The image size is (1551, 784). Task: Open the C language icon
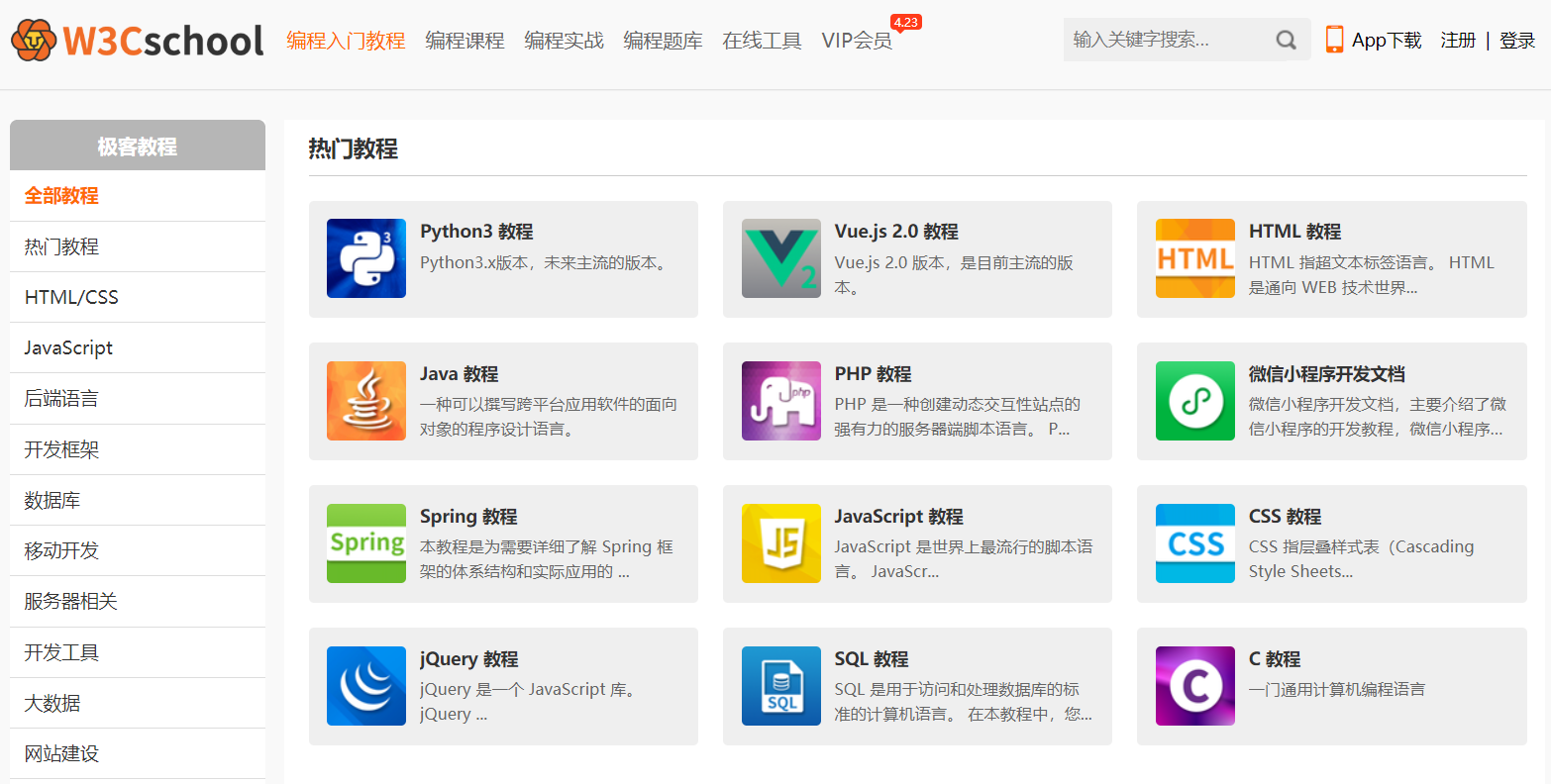[x=1195, y=686]
